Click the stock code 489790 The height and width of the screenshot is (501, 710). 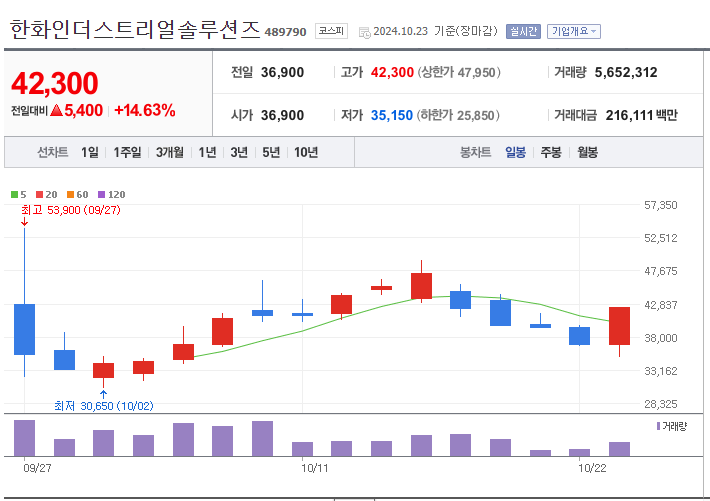(x=285, y=32)
